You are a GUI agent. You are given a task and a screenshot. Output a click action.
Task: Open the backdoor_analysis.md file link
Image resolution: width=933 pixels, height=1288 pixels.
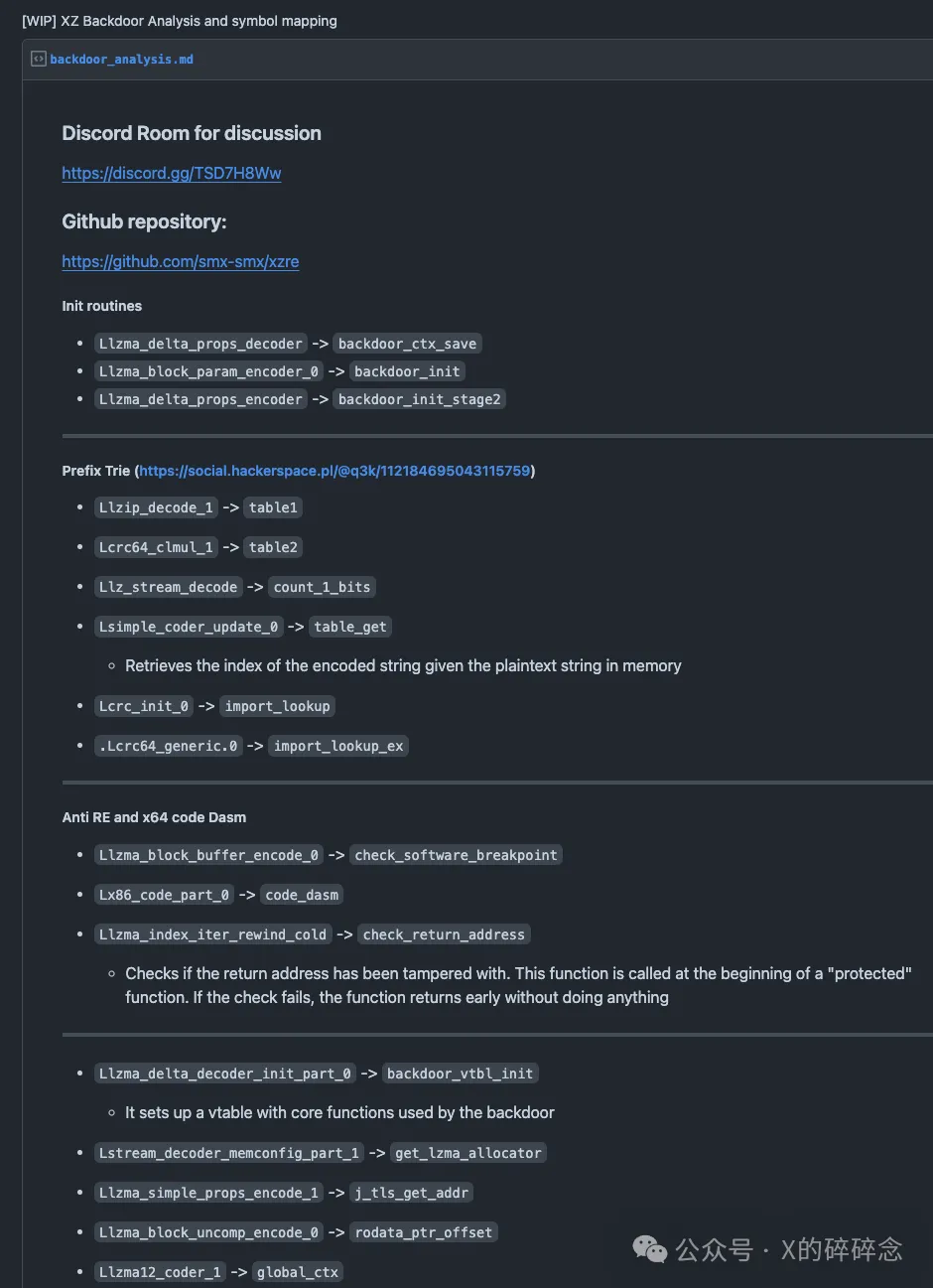pyautogui.click(x=121, y=60)
